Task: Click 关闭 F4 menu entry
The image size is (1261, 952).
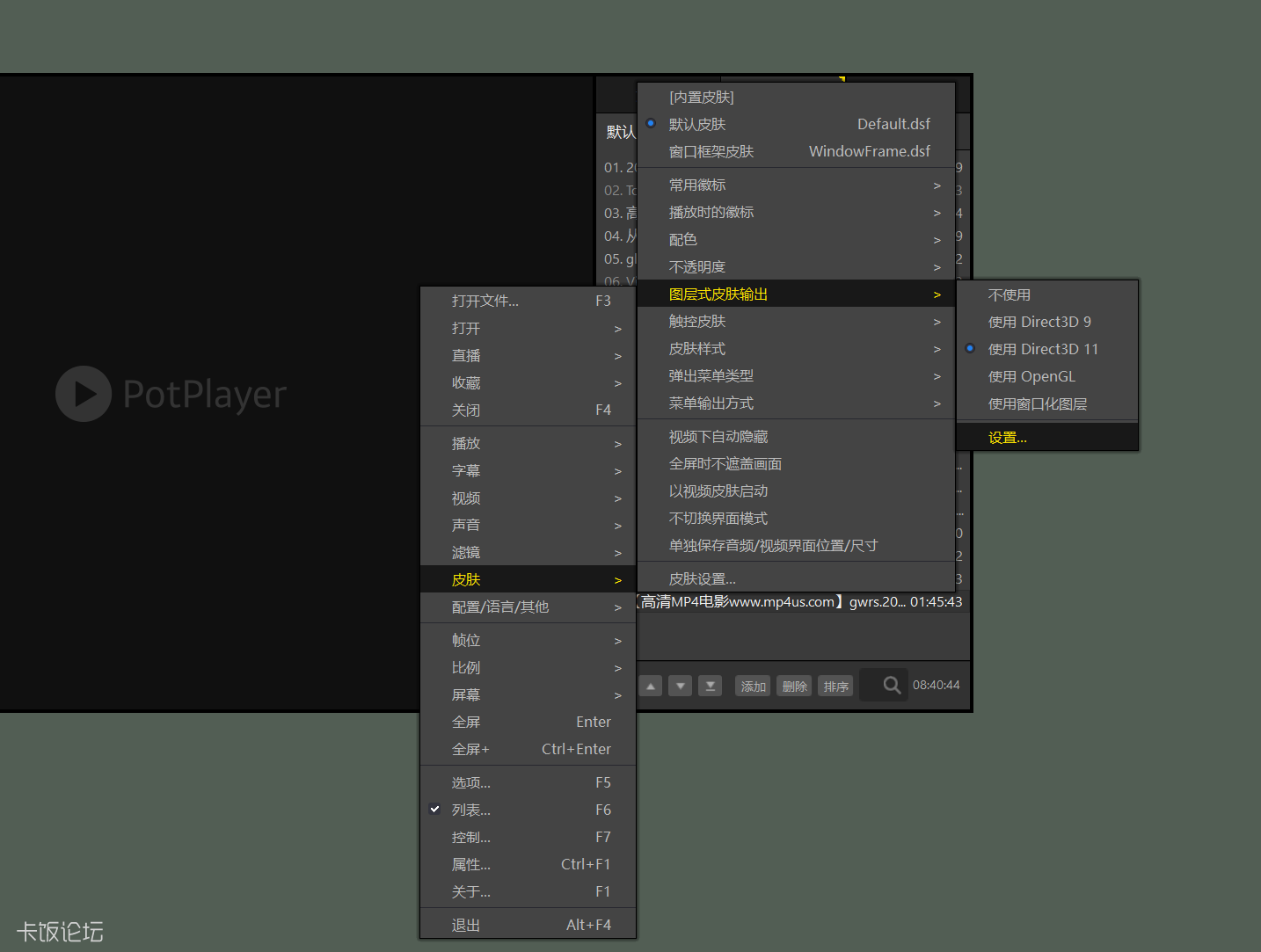Action: point(528,410)
